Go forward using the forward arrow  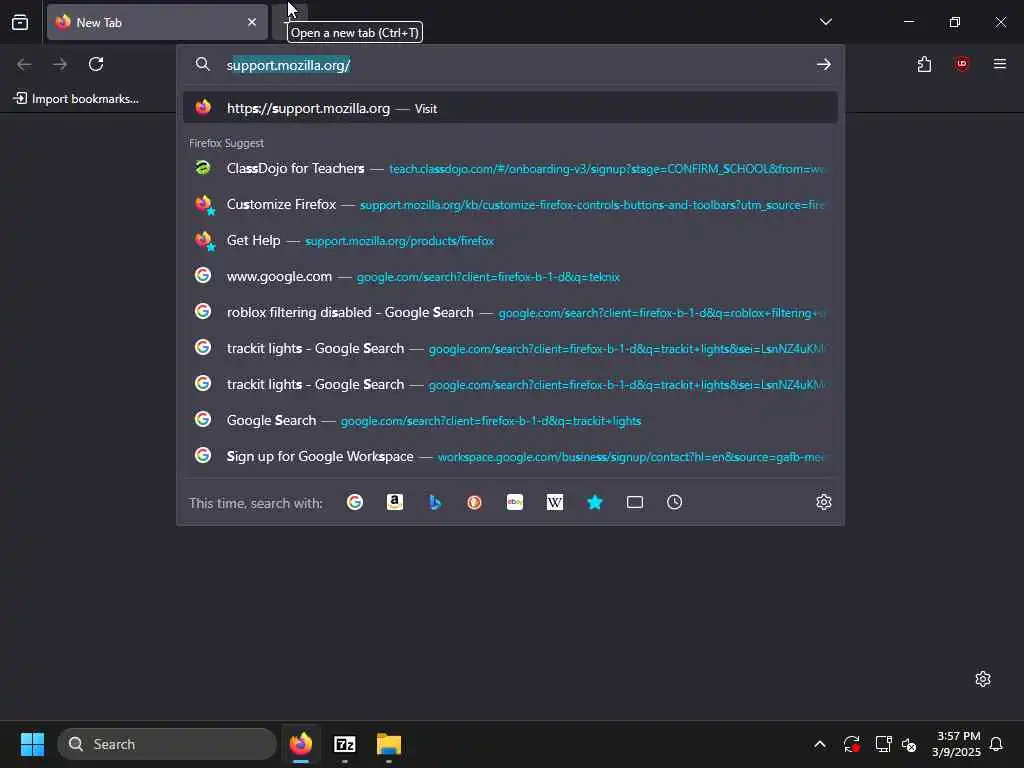(60, 64)
